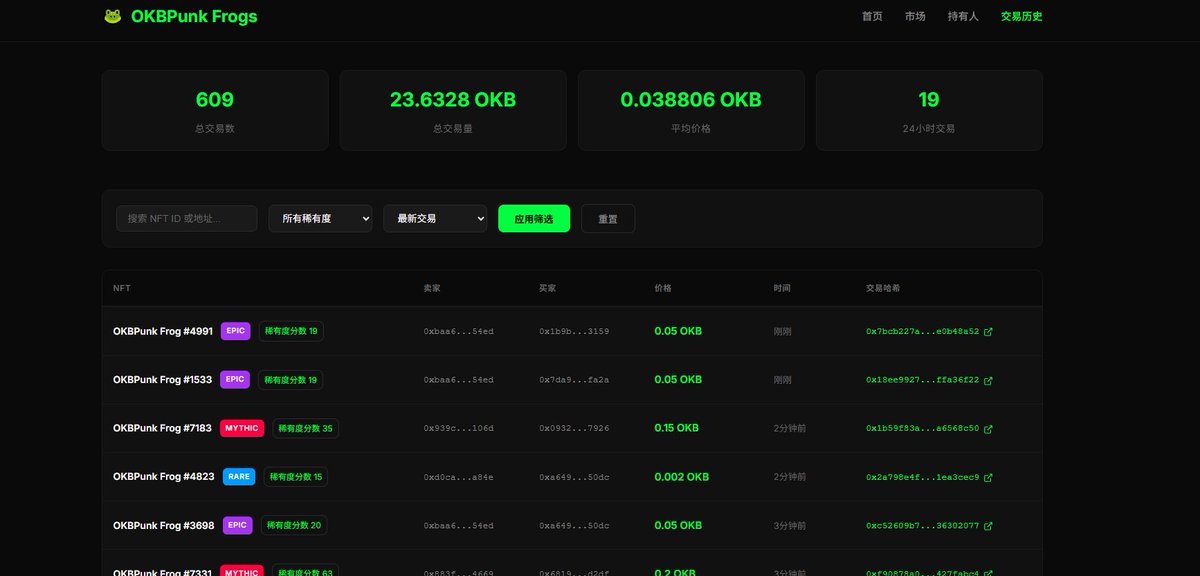This screenshot has width=1200, height=576.
Task: Open external link icon for hash 0x2a798e4f...1ea3cec9
Action: tap(989, 477)
